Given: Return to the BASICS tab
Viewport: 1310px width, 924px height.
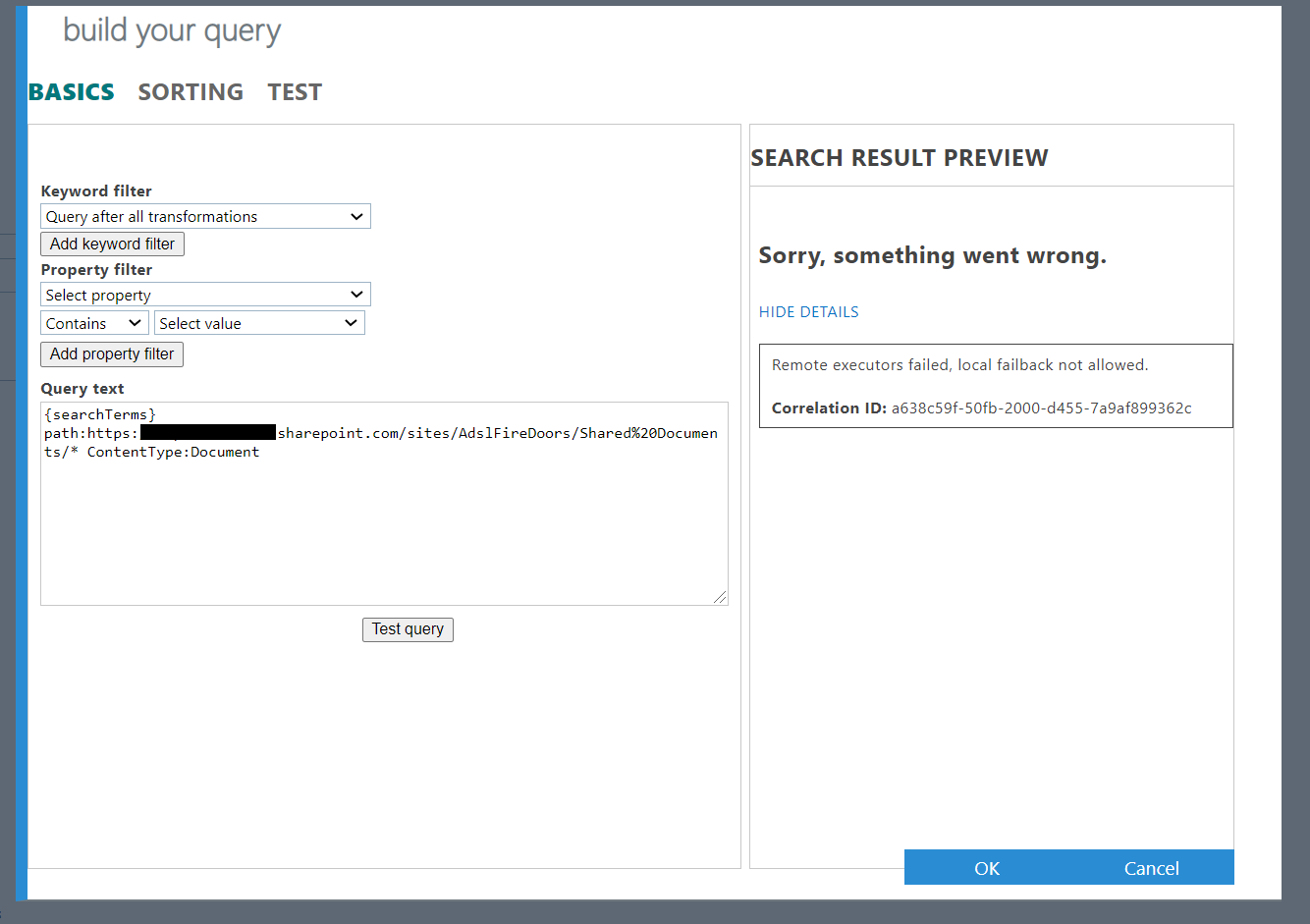Looking at the screenshot, I should 70,91.
